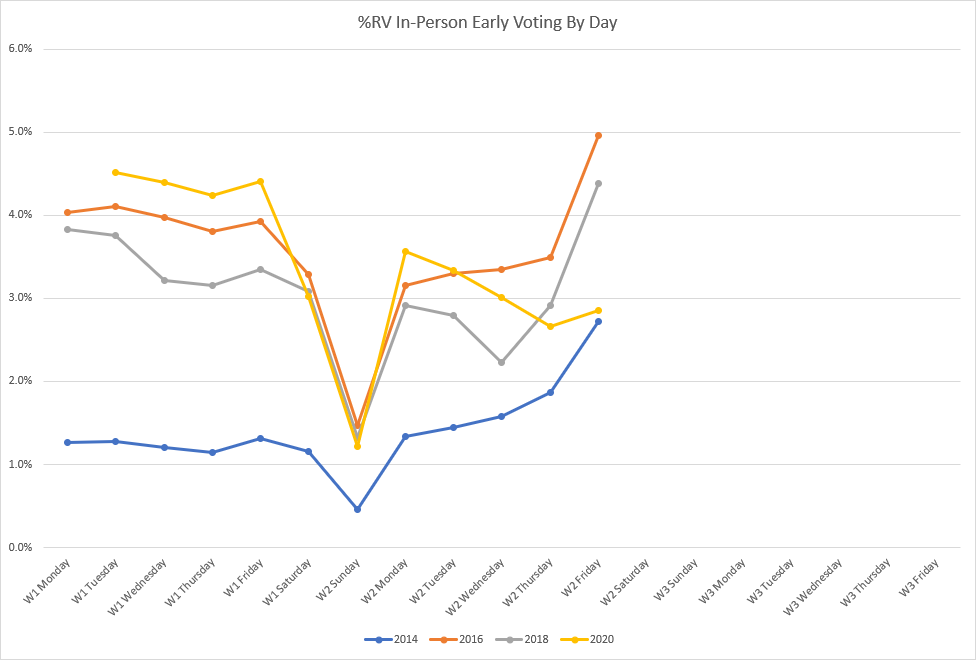
Task: Click the 2020 W1 Friday data point
Action: coord(260,182)
